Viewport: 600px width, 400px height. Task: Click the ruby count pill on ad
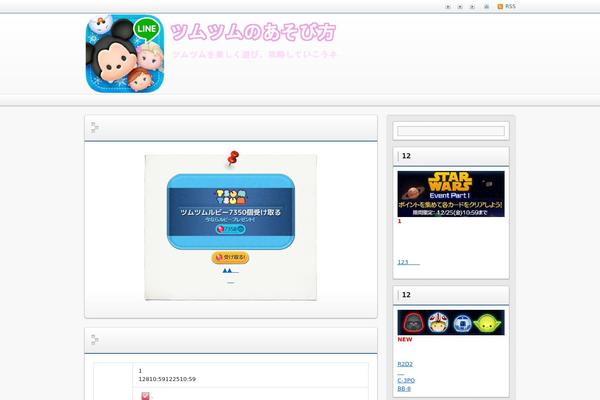coord(230,229)
